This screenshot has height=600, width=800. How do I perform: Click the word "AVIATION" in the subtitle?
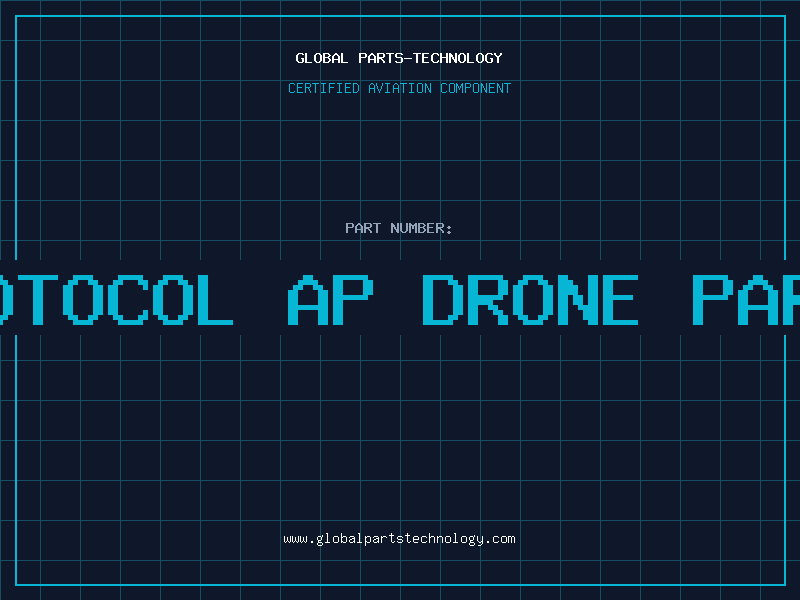coord(400,88)
